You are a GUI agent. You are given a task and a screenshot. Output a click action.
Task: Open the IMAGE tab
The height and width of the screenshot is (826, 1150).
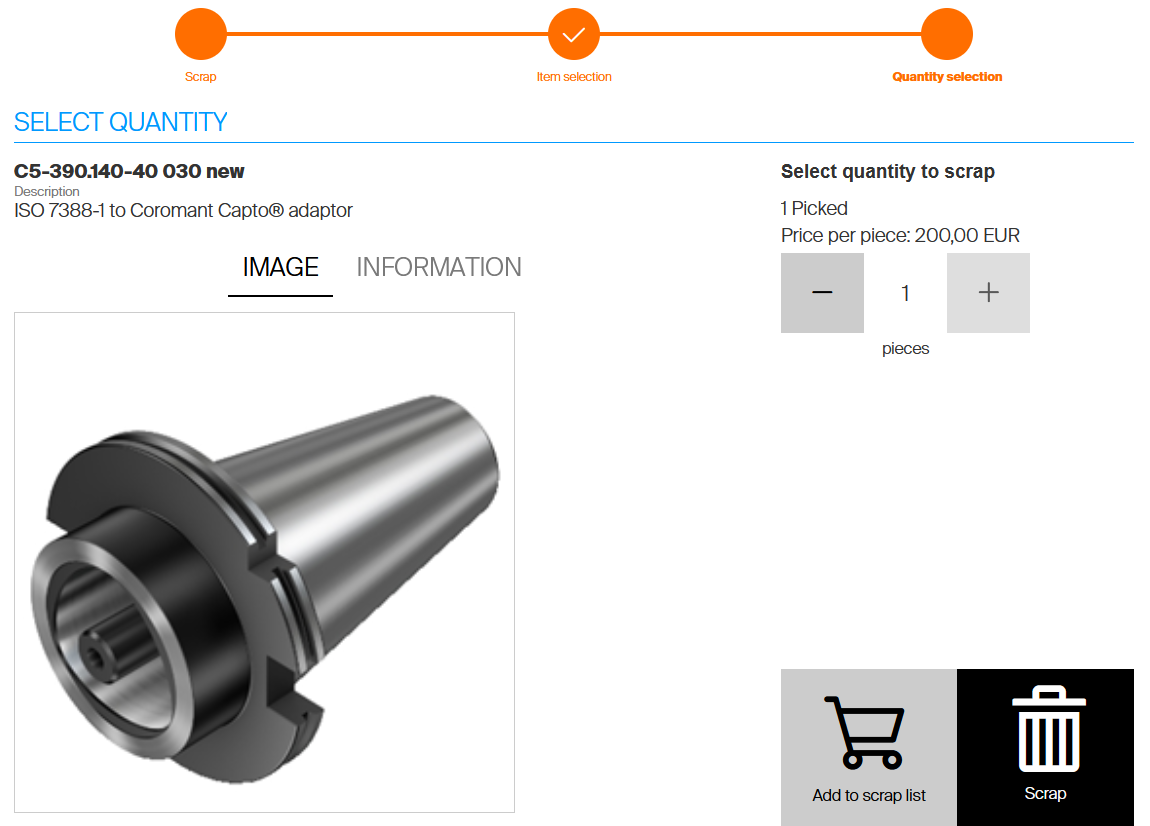[x=280, y=268]
